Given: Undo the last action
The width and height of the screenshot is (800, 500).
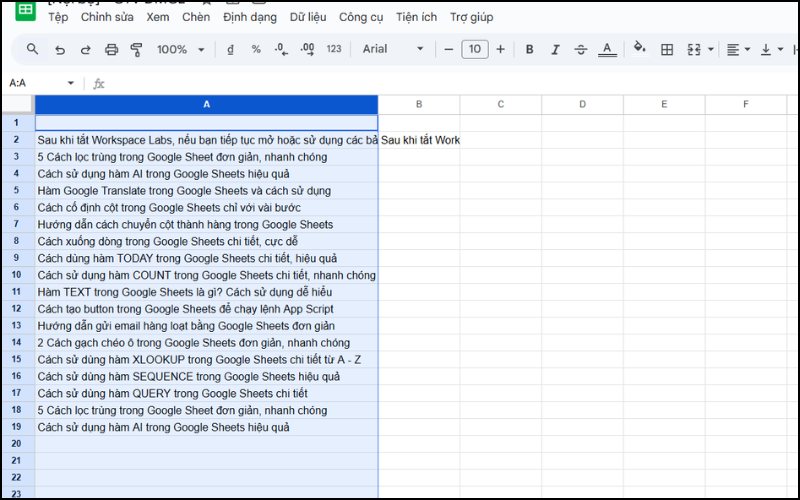Looking at the screenshot, I should pos(60,49).
